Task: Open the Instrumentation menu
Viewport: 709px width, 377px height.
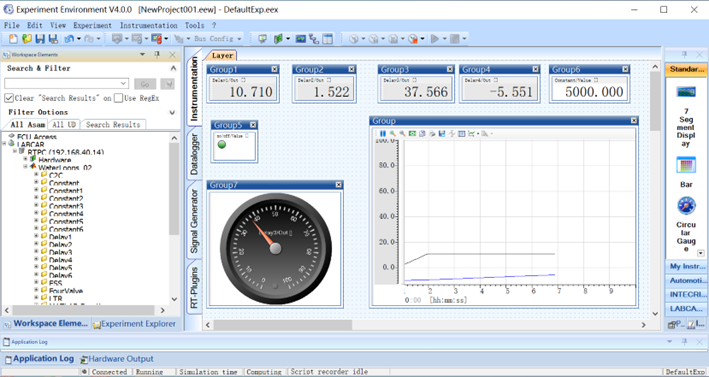Action: click(x=148, y=25)
